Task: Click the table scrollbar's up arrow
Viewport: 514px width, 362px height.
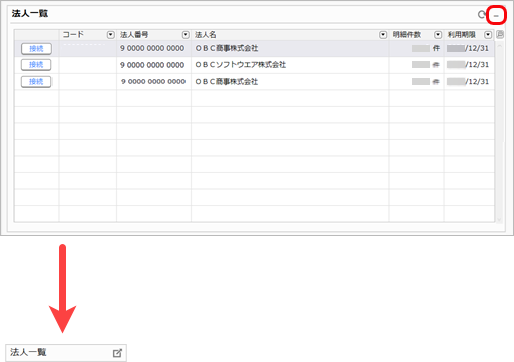Action: [499, 46]
